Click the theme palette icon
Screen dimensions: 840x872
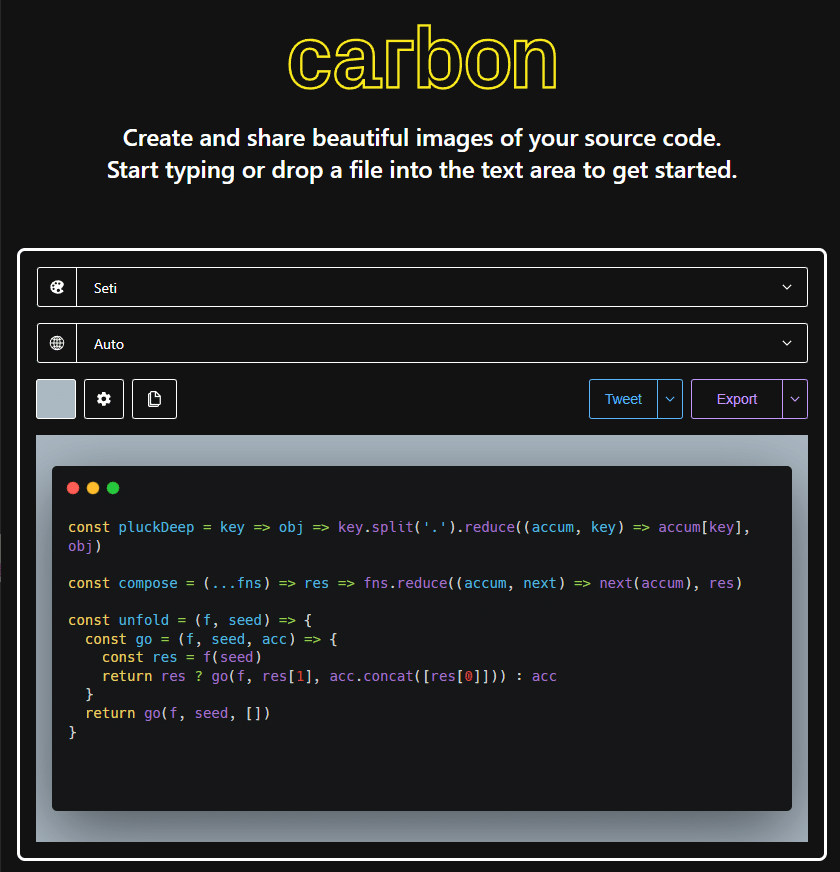coord(57,287)
